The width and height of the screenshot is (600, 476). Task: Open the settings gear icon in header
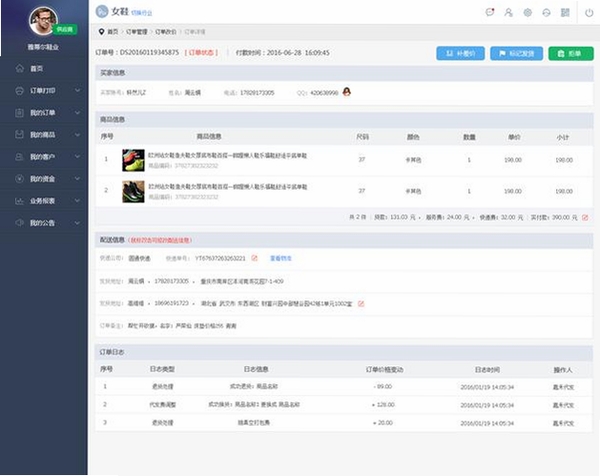click(528, 12)
